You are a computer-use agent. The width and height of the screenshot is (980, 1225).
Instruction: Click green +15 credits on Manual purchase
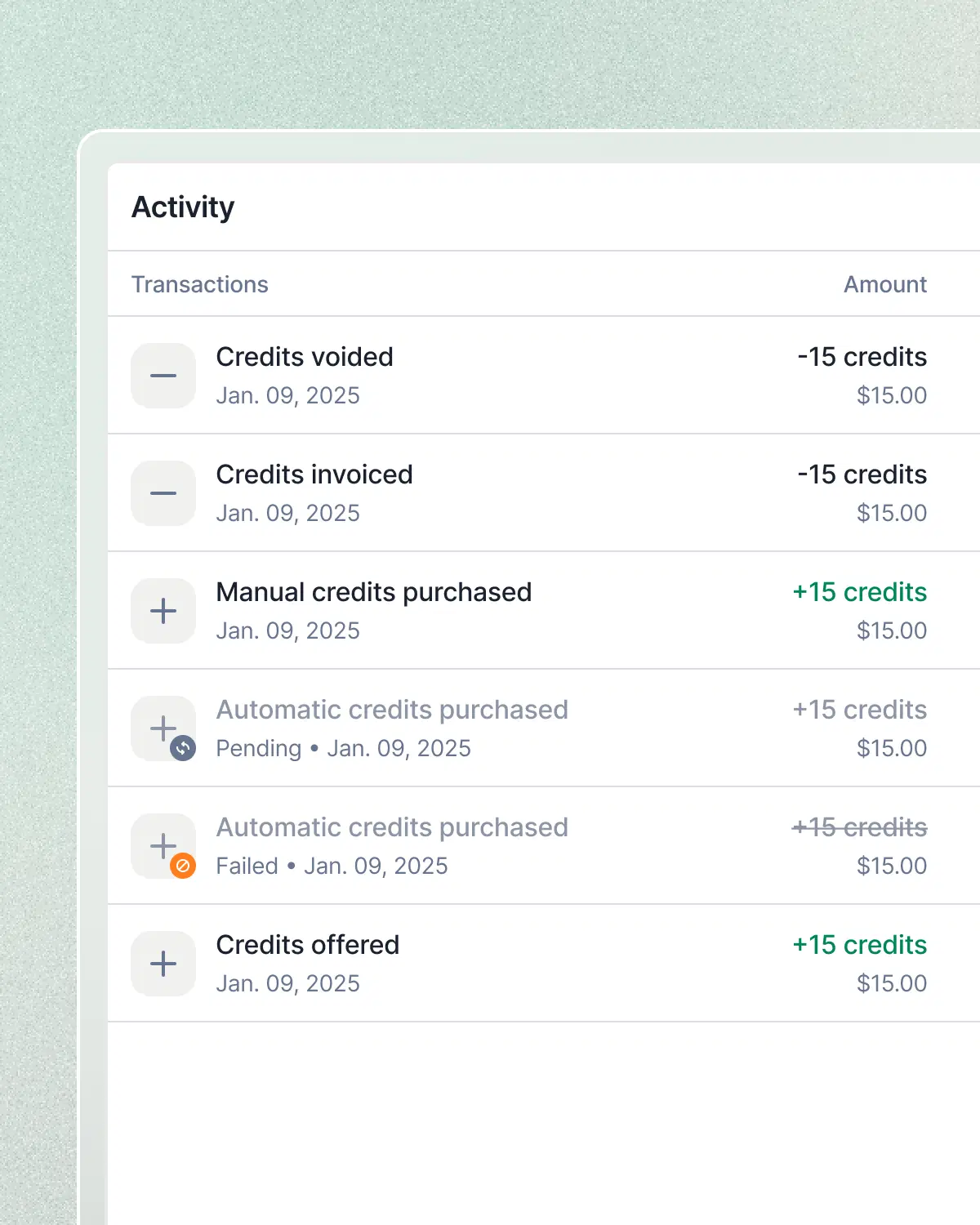coord(860,592)
